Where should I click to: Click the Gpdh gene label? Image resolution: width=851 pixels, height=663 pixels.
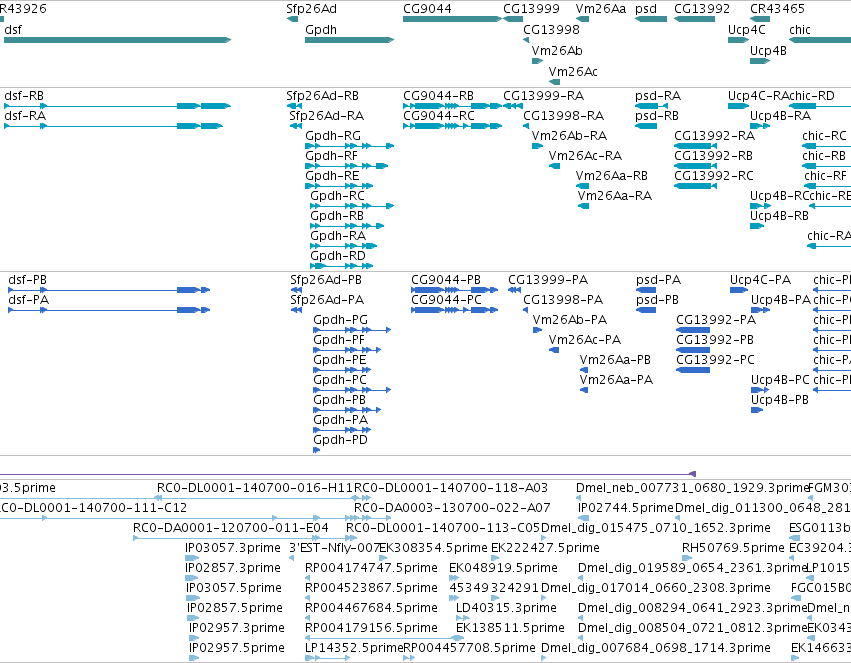click(321, 30)
